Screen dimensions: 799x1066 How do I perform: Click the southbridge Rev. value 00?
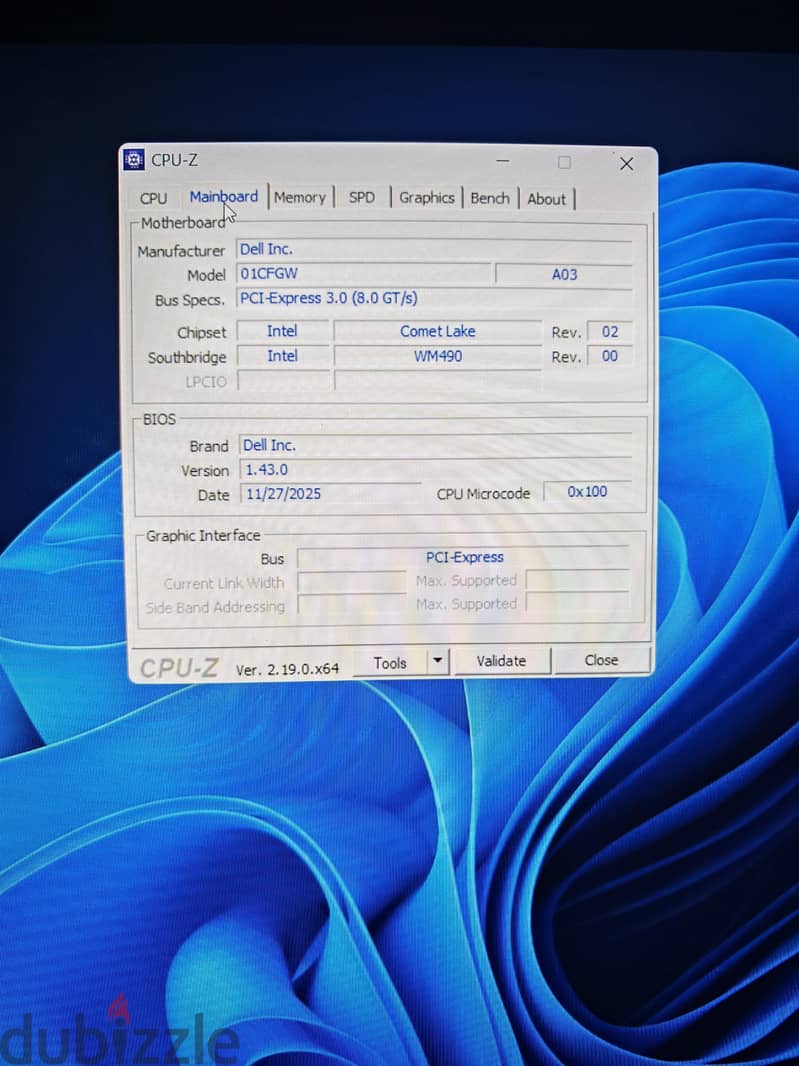pyautogui.click(x=610, y=356)
